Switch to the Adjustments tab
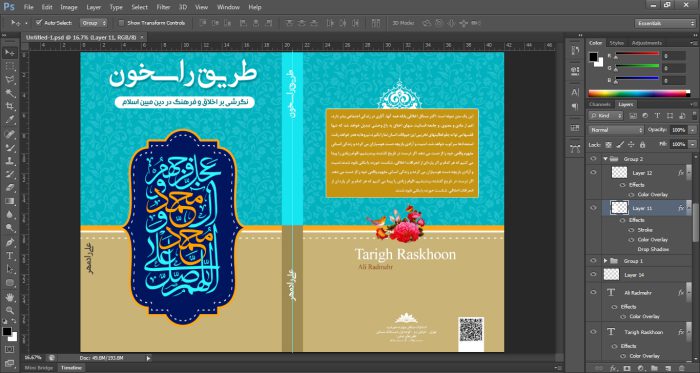700x373 pixels. tap(646, 43)
